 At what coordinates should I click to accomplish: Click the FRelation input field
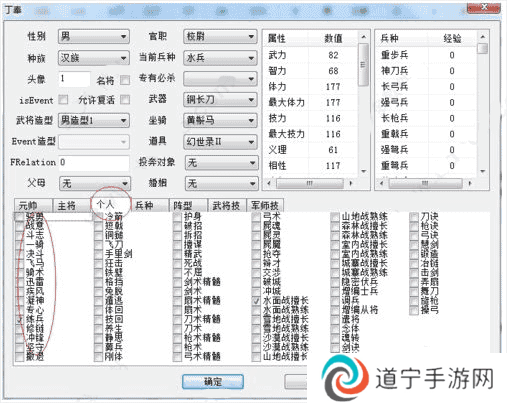coord(94,163)
